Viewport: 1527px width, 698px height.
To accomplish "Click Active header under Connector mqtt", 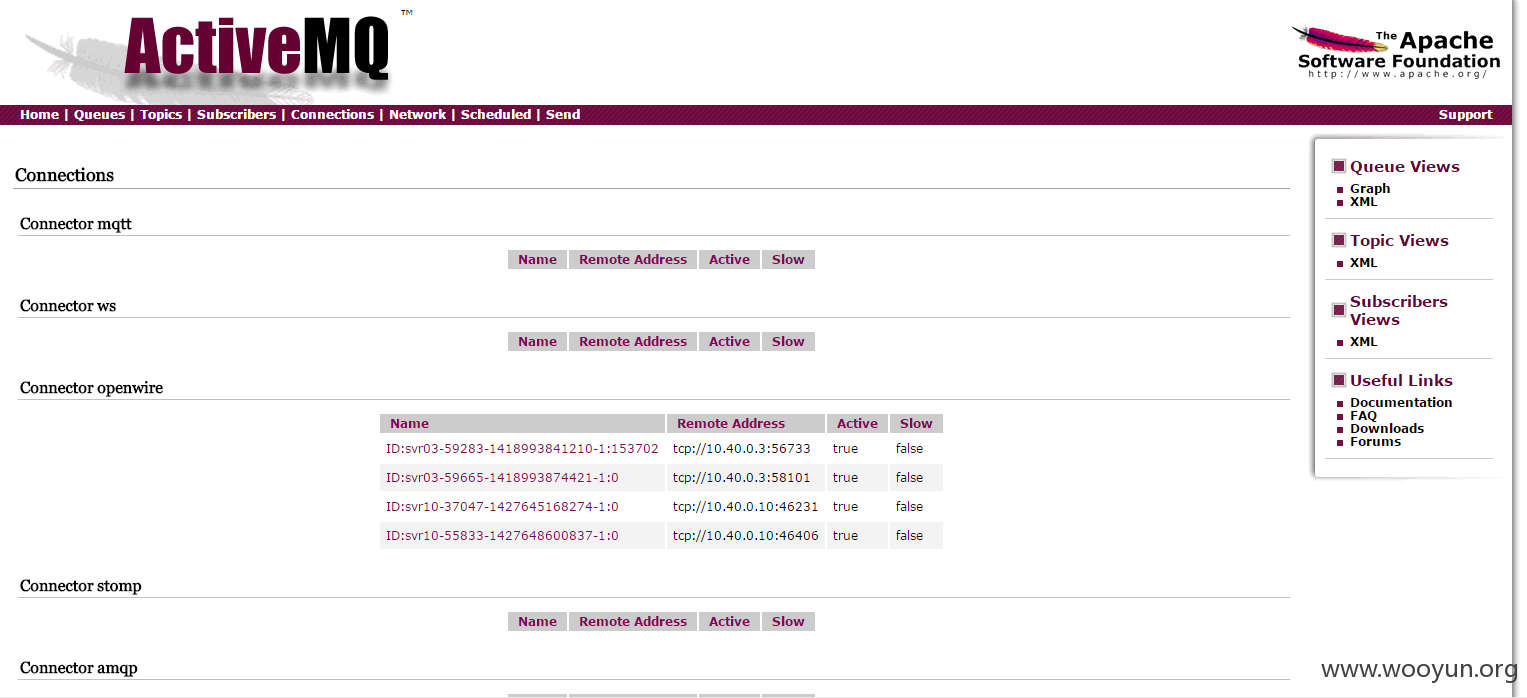I will 729,259.
